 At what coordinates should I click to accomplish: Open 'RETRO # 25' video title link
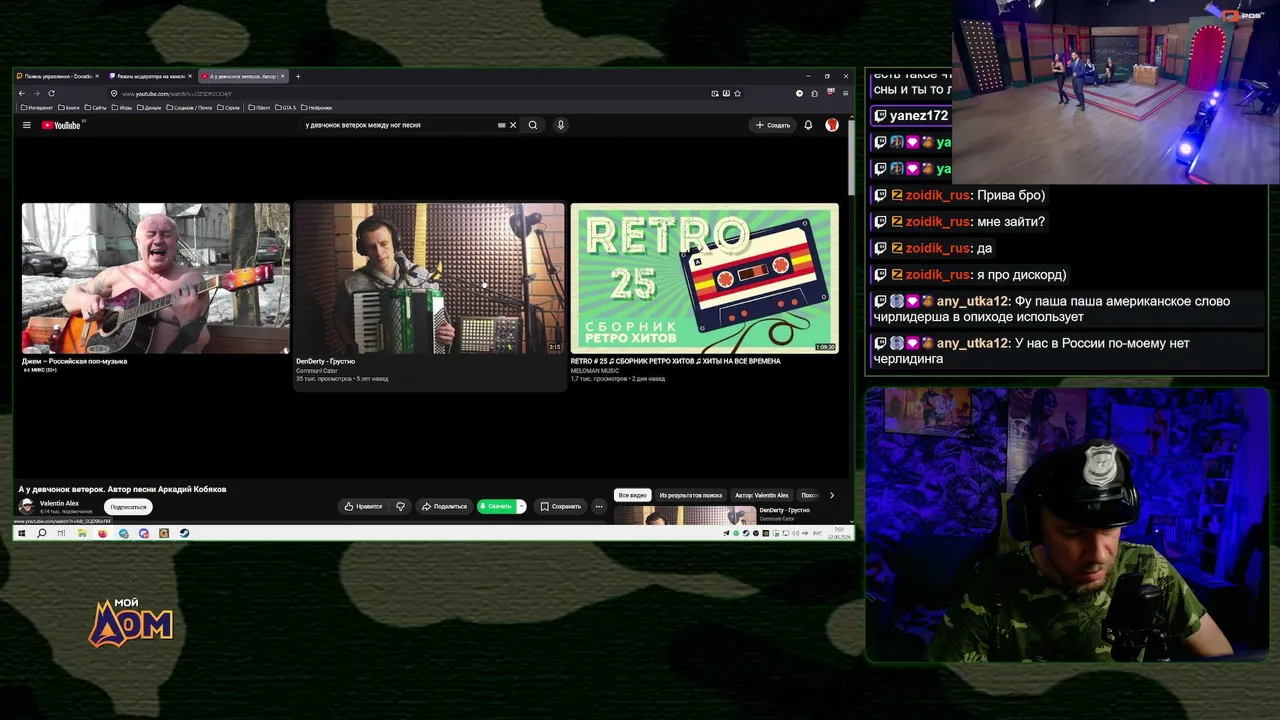click(675, 361)
